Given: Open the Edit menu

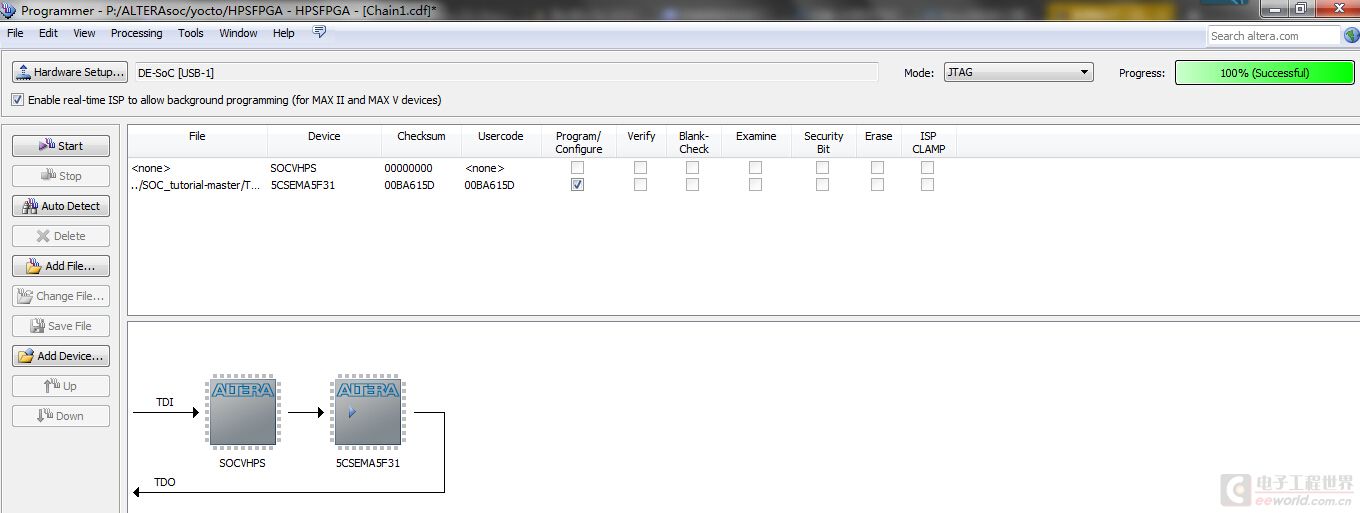Looking at the screenshot, I should [x=48, y=33].
